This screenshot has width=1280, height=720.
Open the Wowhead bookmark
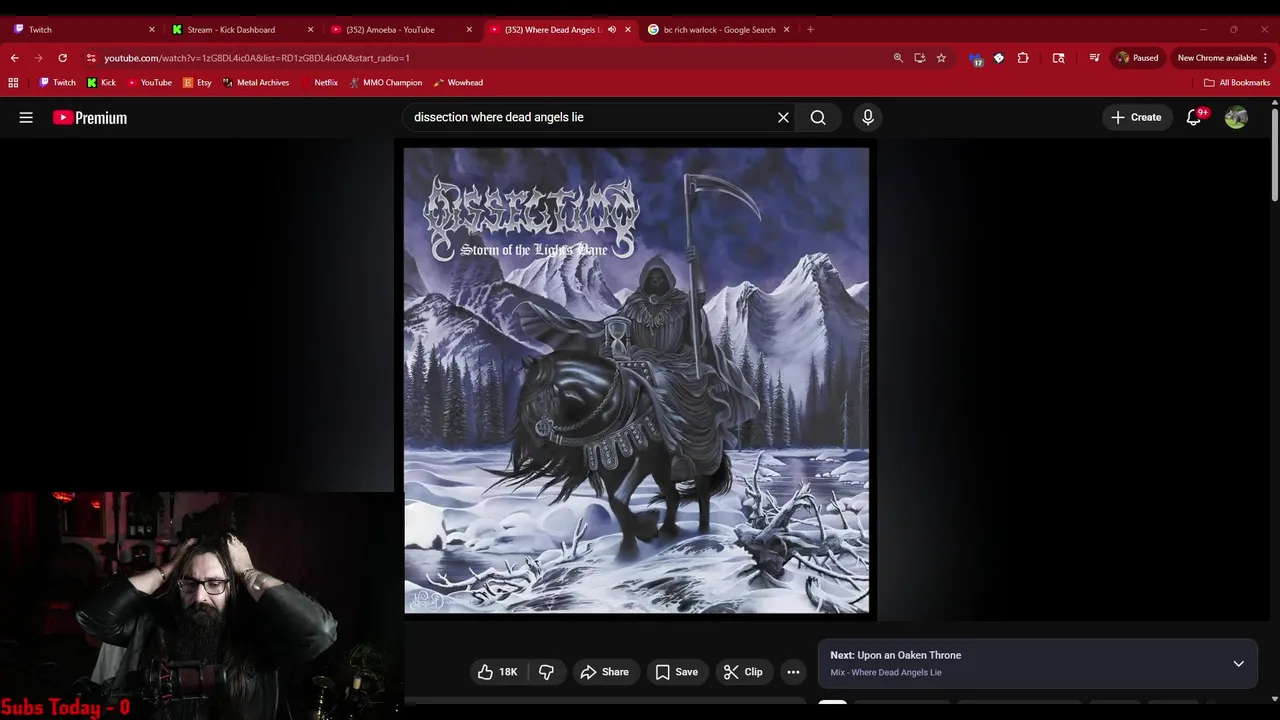(457, 83)
